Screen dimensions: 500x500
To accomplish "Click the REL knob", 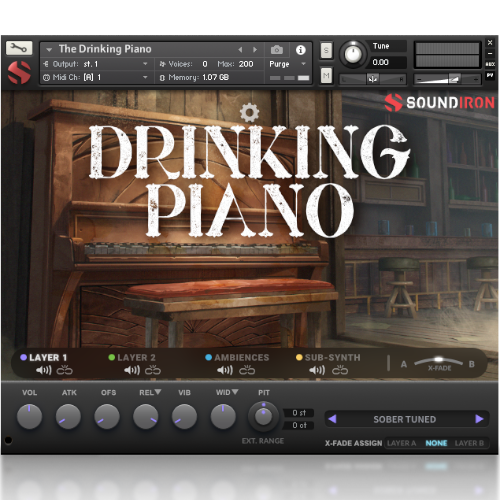I will point(146,416).
